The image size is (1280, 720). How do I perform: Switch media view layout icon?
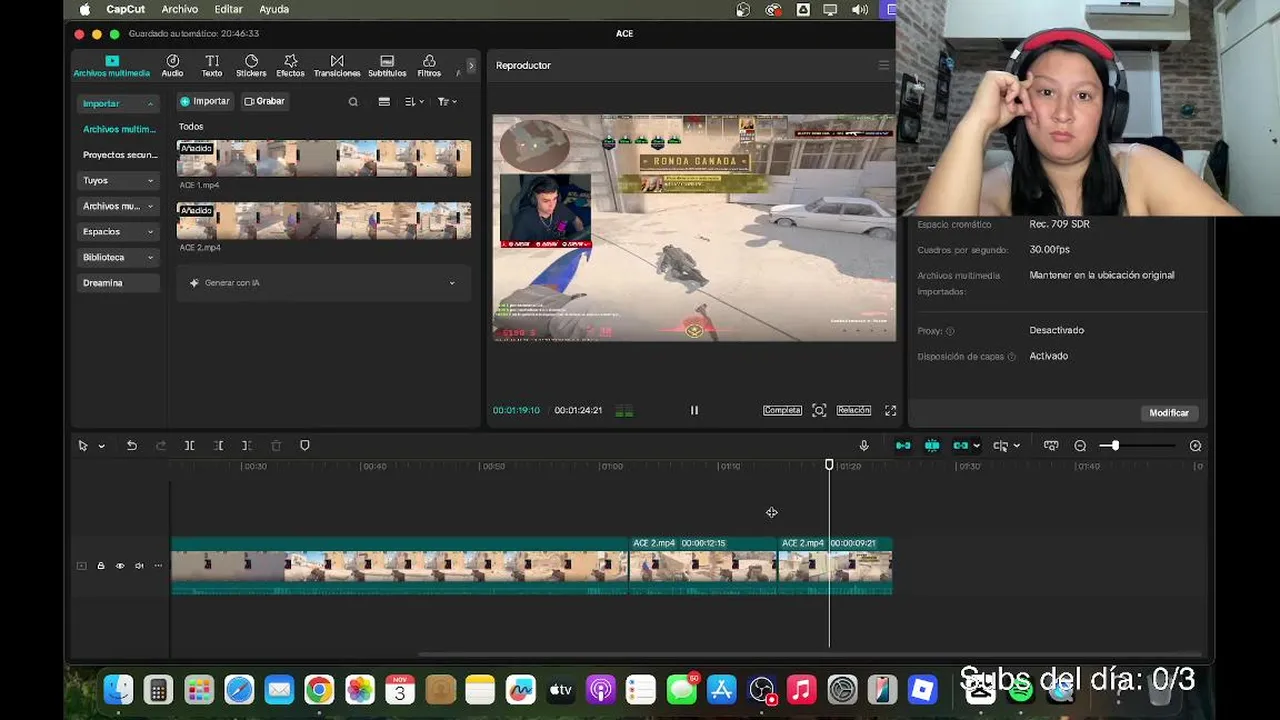pos(384,101)
